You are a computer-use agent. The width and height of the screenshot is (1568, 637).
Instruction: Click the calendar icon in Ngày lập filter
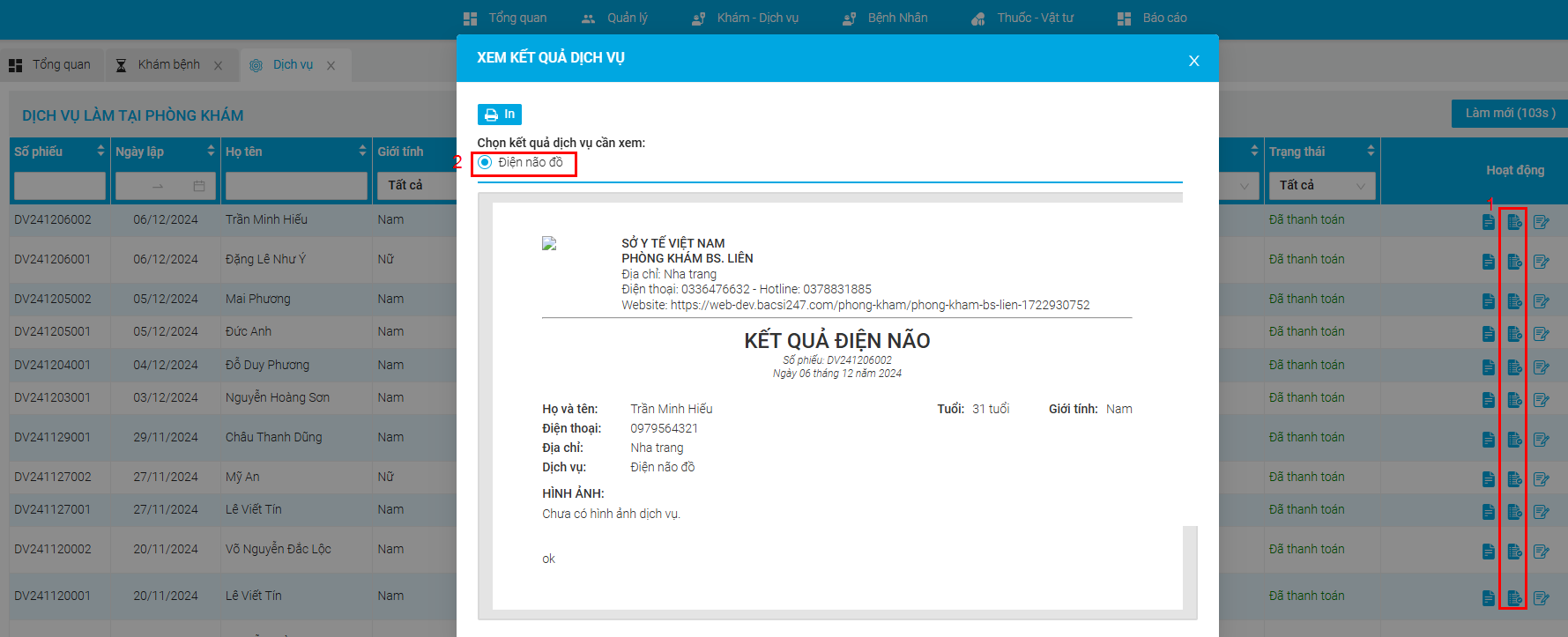tap(199, 186)
